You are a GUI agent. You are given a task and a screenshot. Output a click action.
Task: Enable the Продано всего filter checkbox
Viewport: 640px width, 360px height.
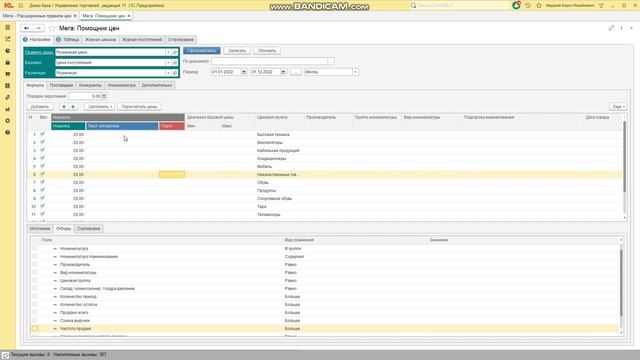[34, 312]
